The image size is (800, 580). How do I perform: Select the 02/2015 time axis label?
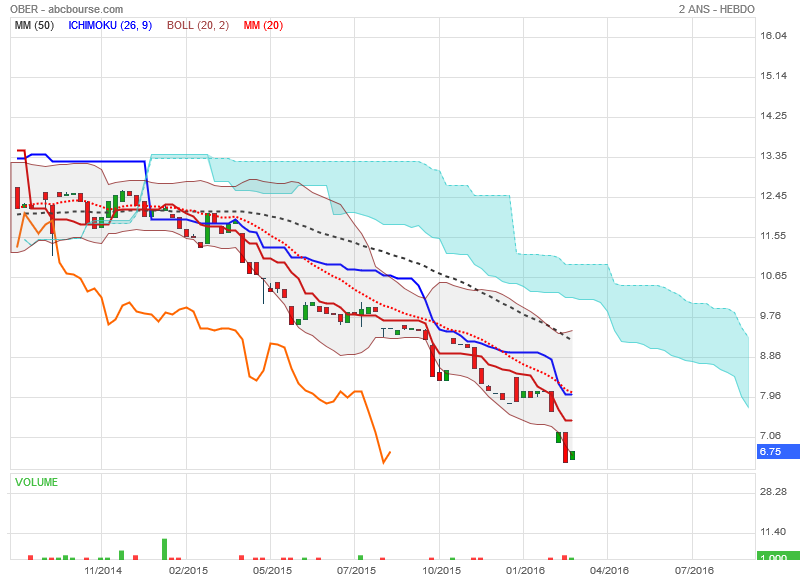coord(188,570)
